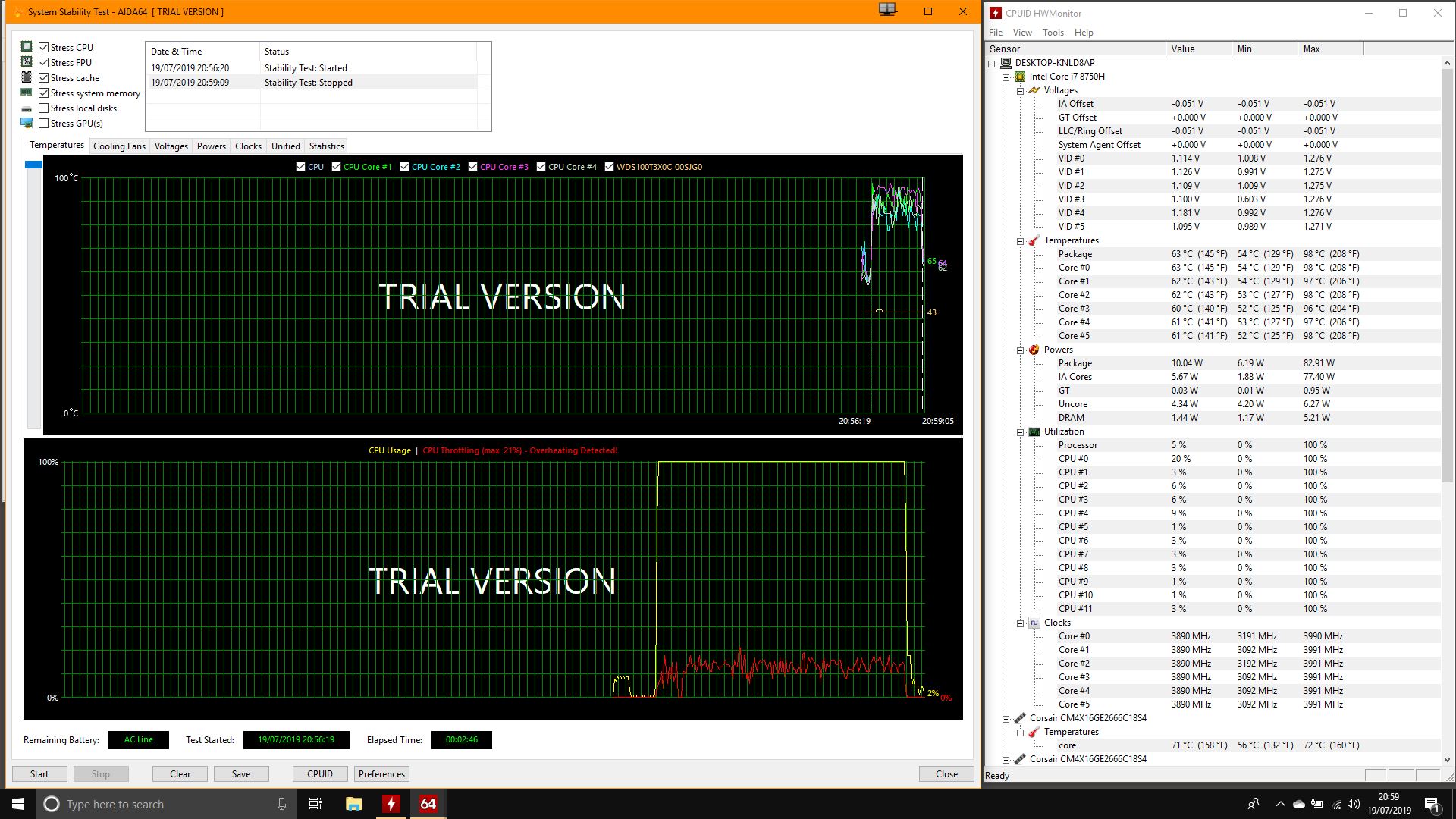Image resolution: width=1456 pixels, height=819 pixels.
Task: Click the first Corsair CM4X16GE2666C18S4 memory icon
Action: tap(1020, 718)
